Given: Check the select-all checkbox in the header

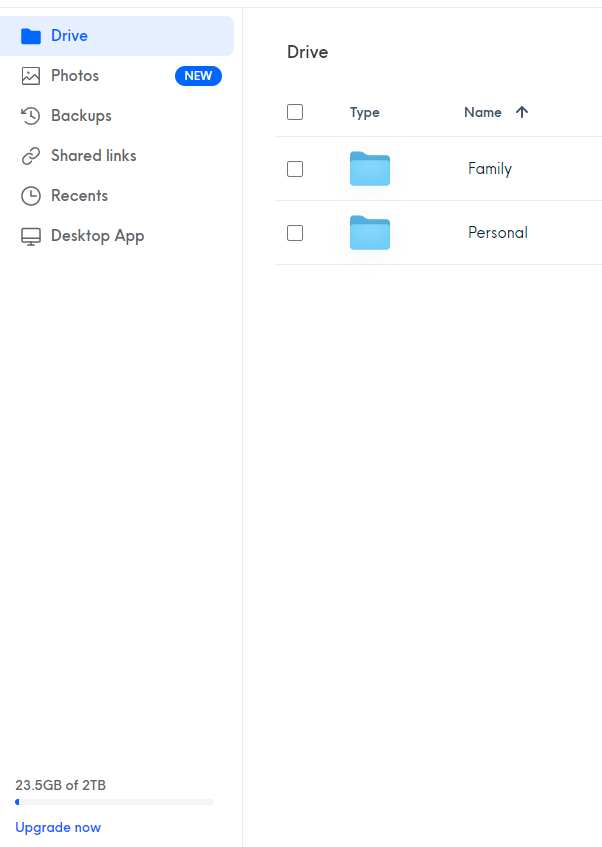Looking at the screenshot, I should [294, 112].
